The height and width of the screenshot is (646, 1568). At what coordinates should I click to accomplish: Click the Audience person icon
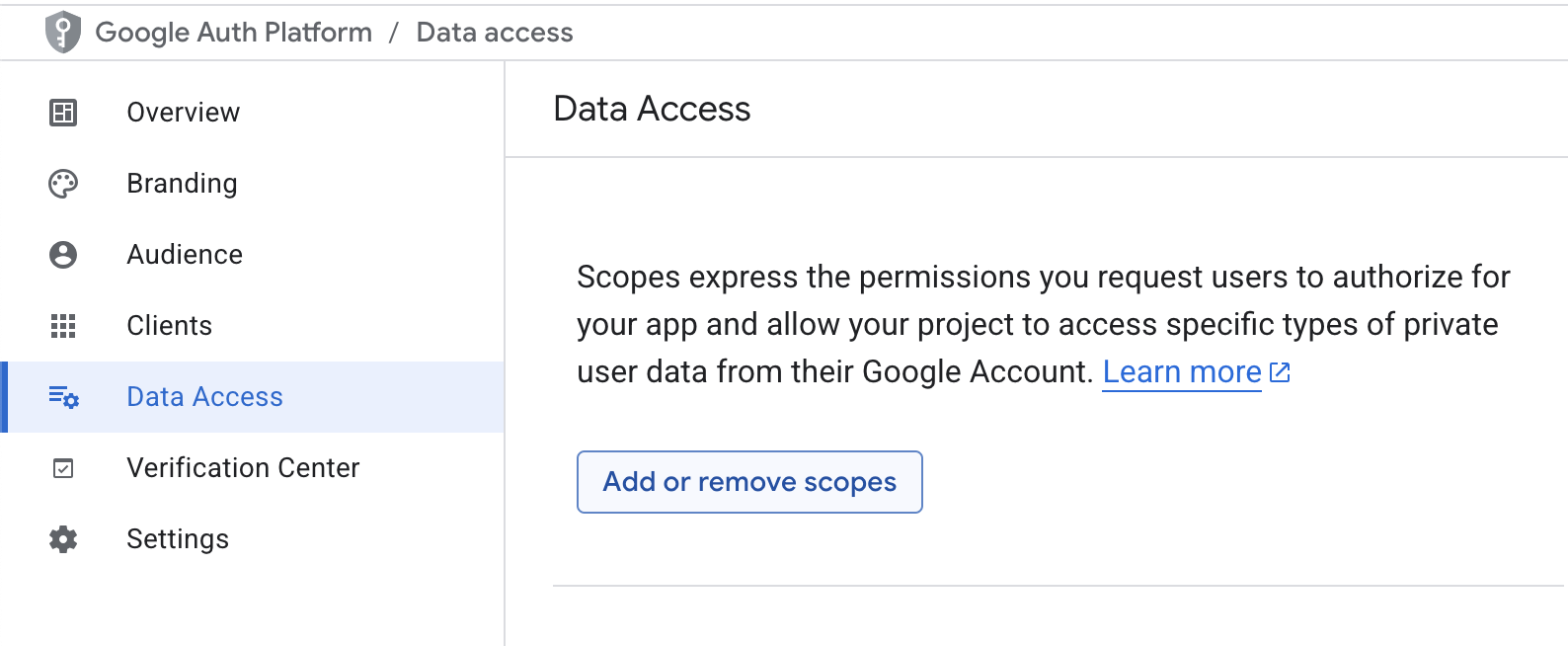pyautogui.click(x=63, y=254)
